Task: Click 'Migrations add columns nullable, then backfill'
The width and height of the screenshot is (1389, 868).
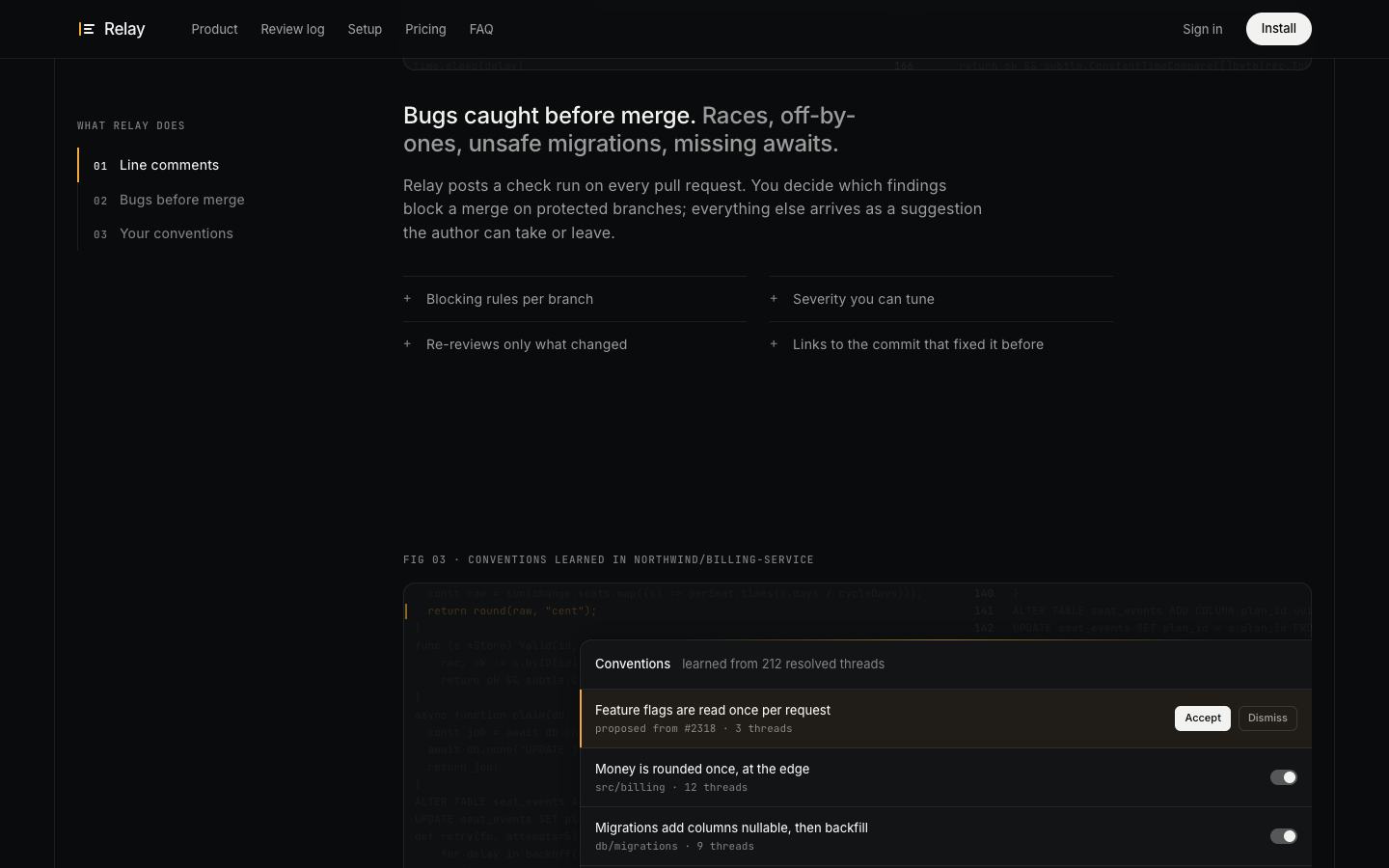Action: pos(731,827)
